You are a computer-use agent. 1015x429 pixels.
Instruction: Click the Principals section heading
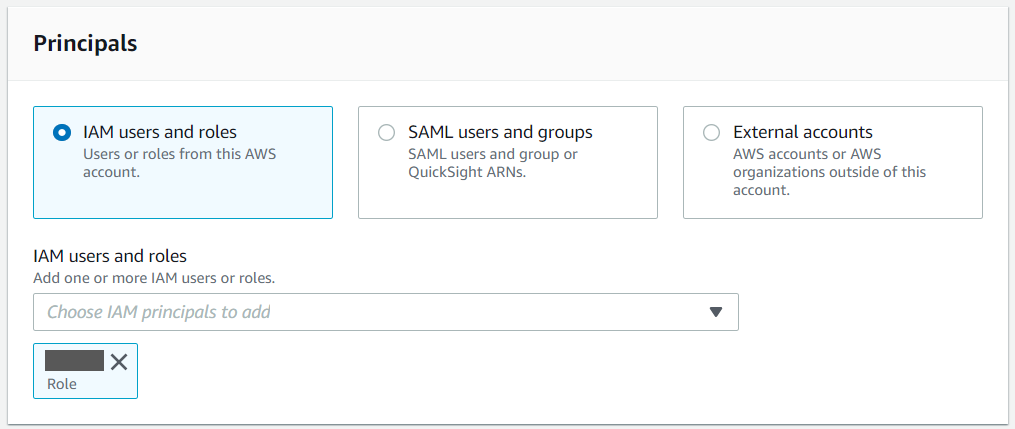coord(85,44)
